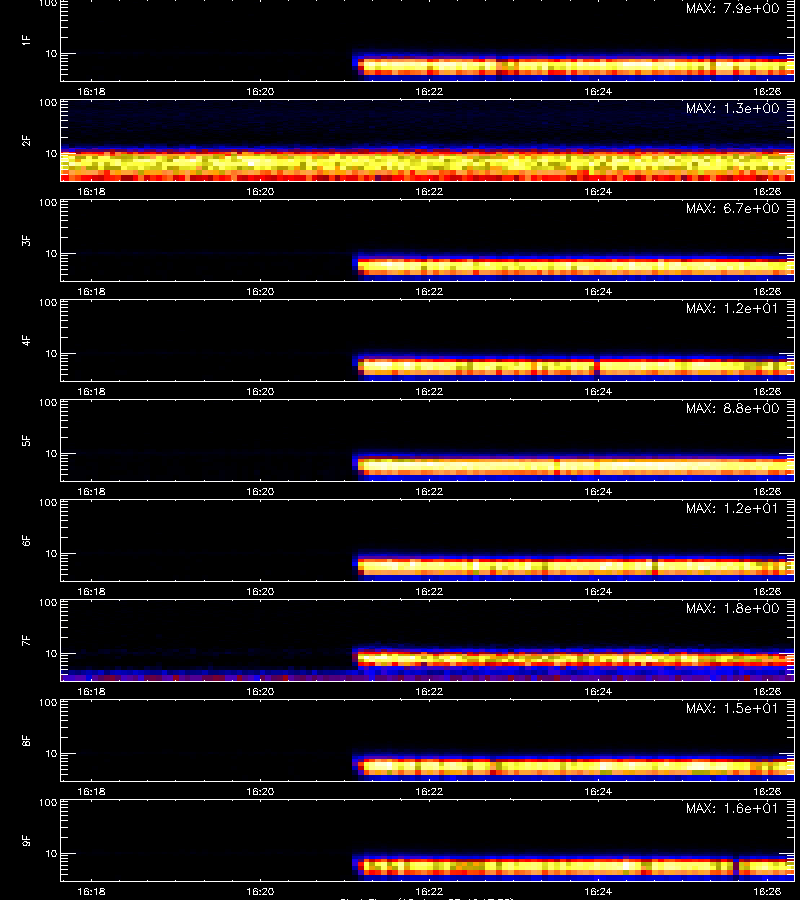Click the "MAX: 7.9e+00" label in panel 1F
Screen dimensions: 800x900
coord(732,9)
